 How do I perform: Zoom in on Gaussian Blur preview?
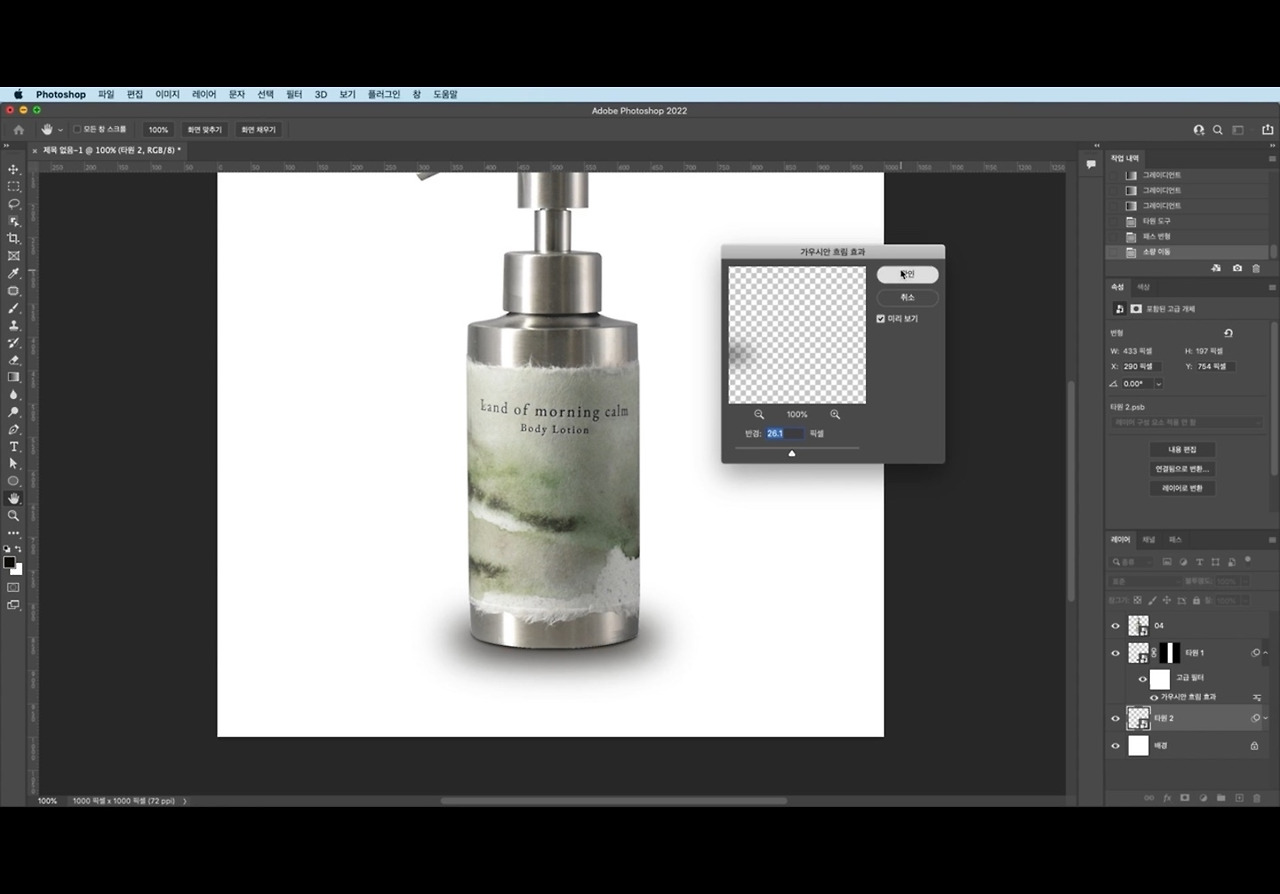tap(835, 414)
